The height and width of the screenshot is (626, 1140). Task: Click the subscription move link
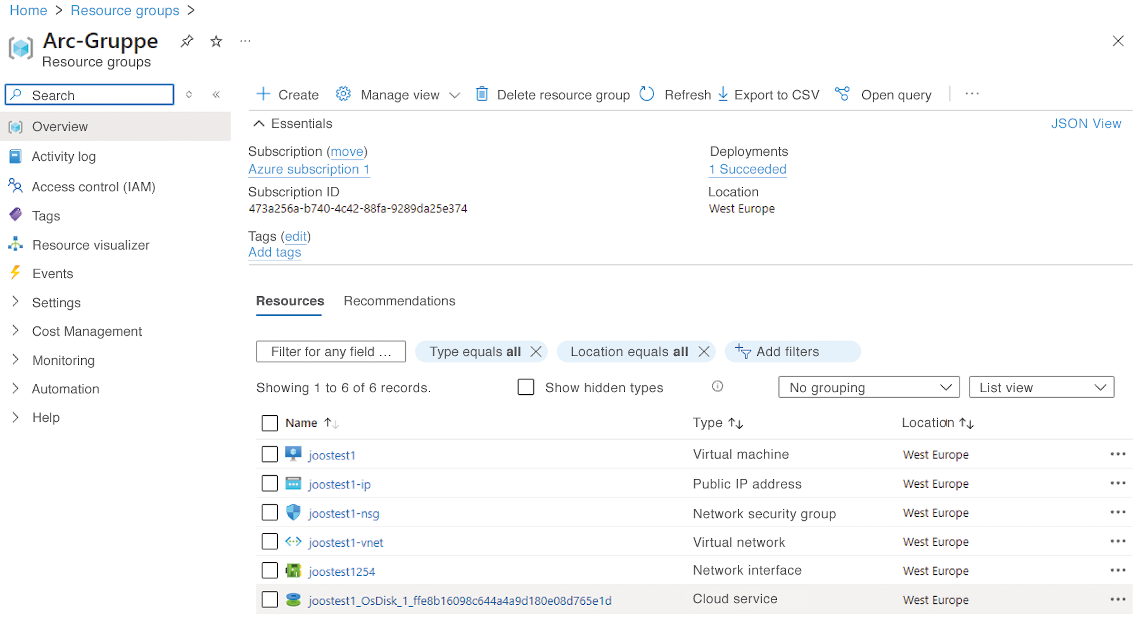pos(348,151)
